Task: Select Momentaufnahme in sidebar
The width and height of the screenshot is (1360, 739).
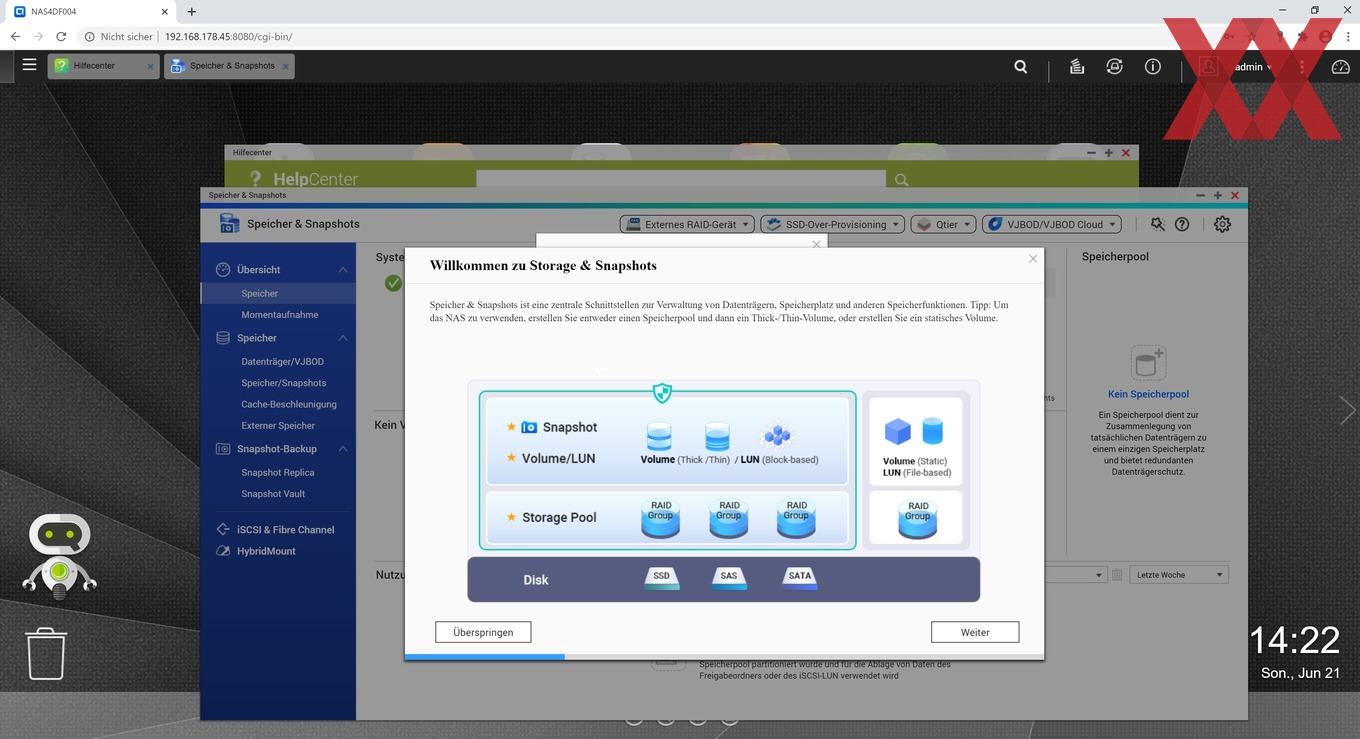Action: (279, 314)
